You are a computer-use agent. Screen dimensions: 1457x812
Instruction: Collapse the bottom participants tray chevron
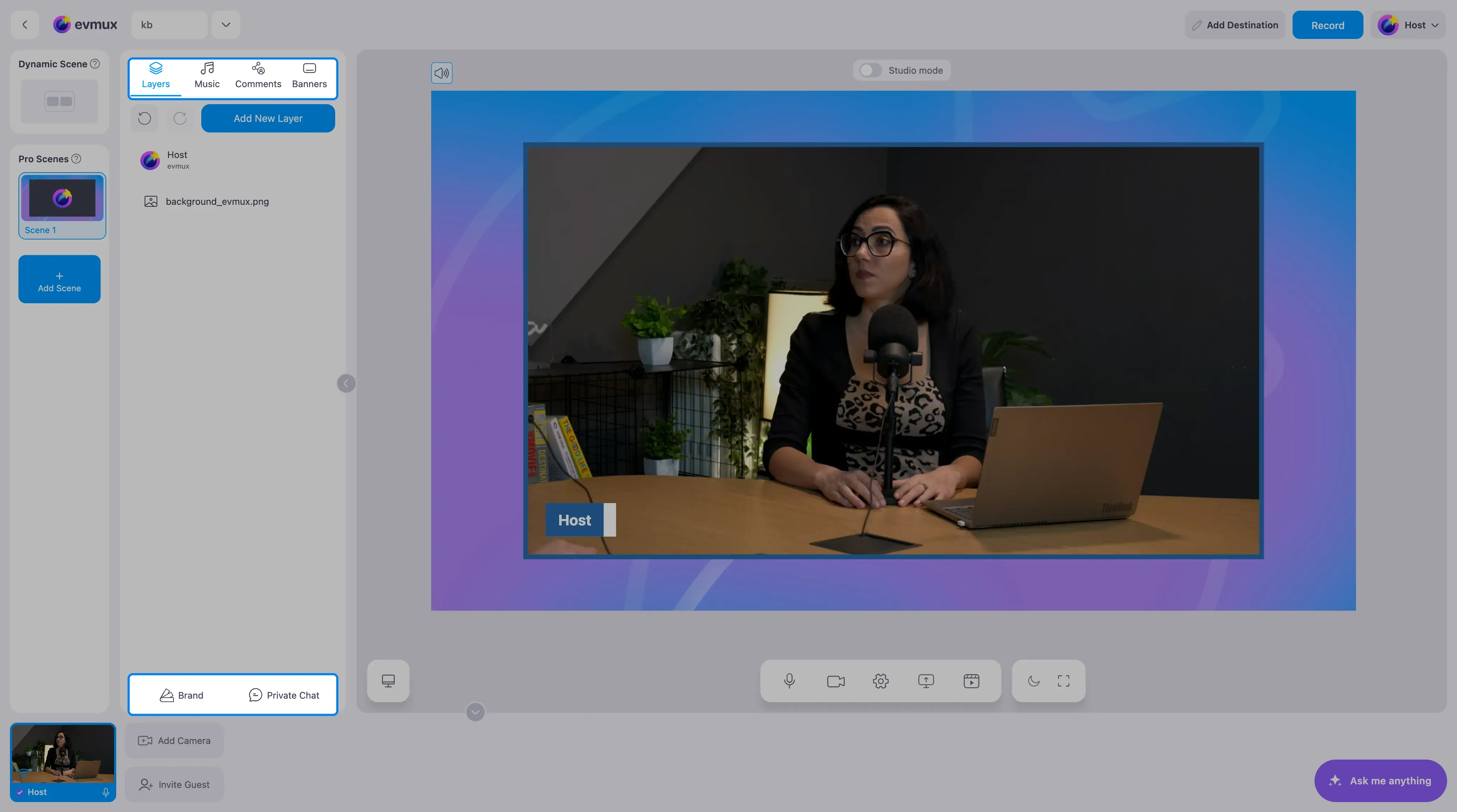point(475,712)
